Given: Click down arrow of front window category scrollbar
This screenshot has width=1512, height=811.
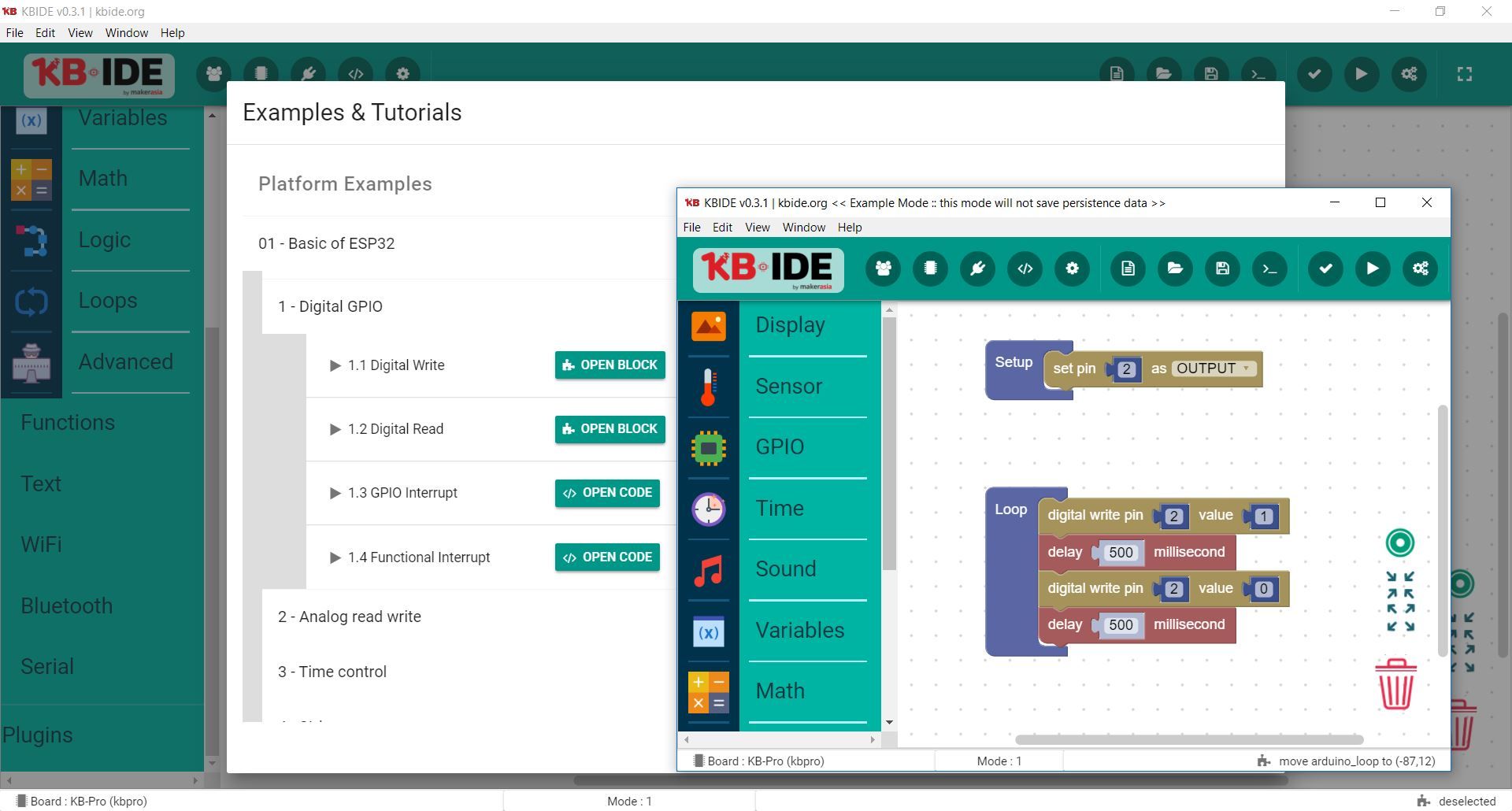Looking at the screenshot, I should [x=889, y=722].
